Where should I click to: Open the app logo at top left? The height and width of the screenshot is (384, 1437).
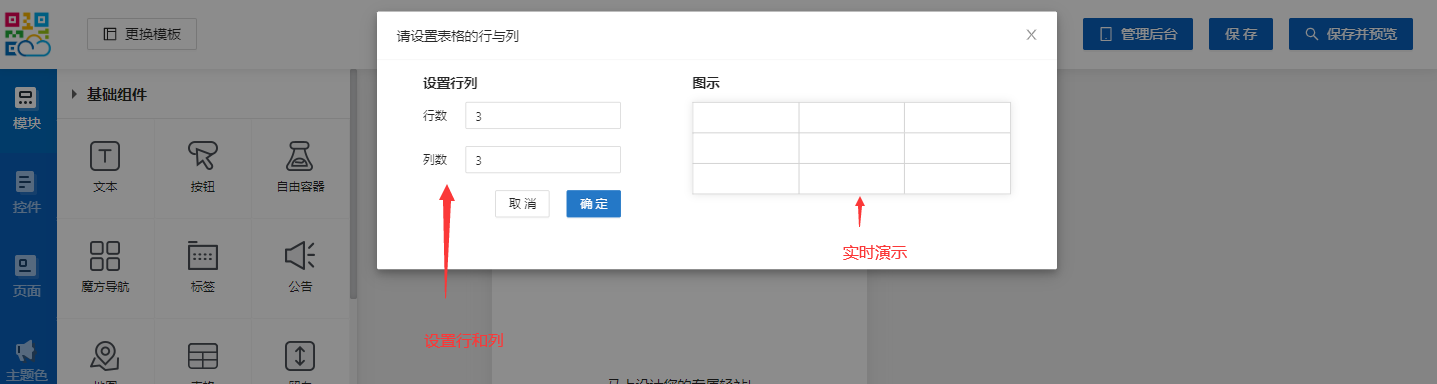click(28, 34)
